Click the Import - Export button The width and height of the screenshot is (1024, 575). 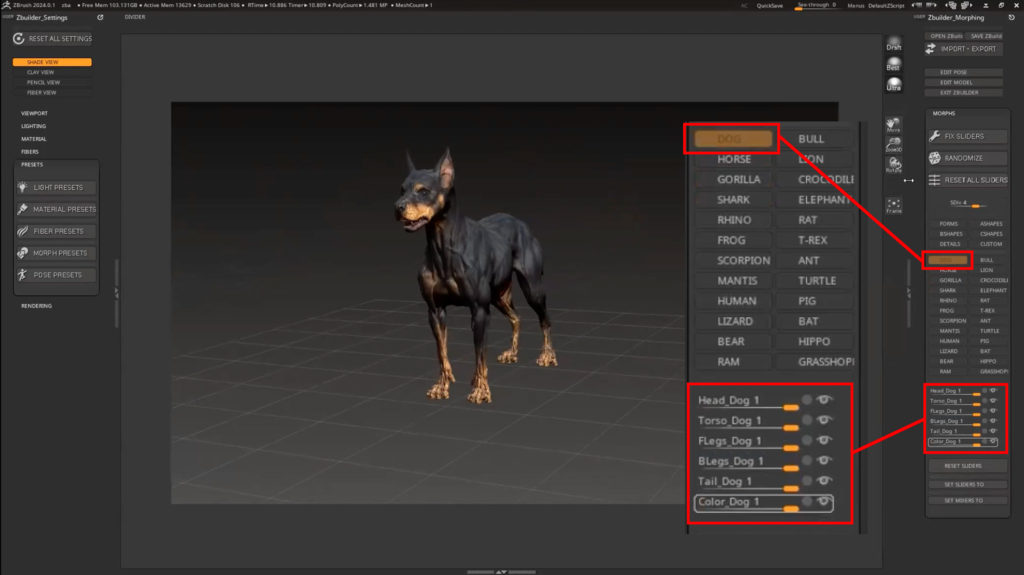[x=964, y=48]
